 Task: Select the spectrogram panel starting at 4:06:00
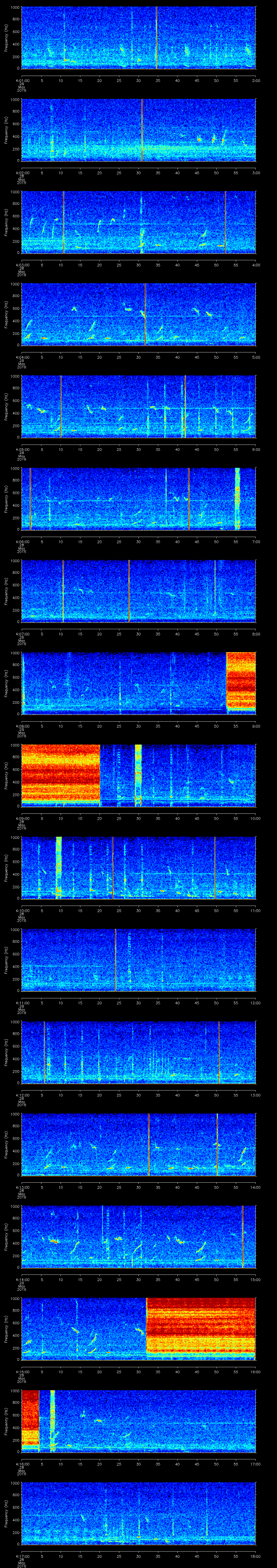138,499
